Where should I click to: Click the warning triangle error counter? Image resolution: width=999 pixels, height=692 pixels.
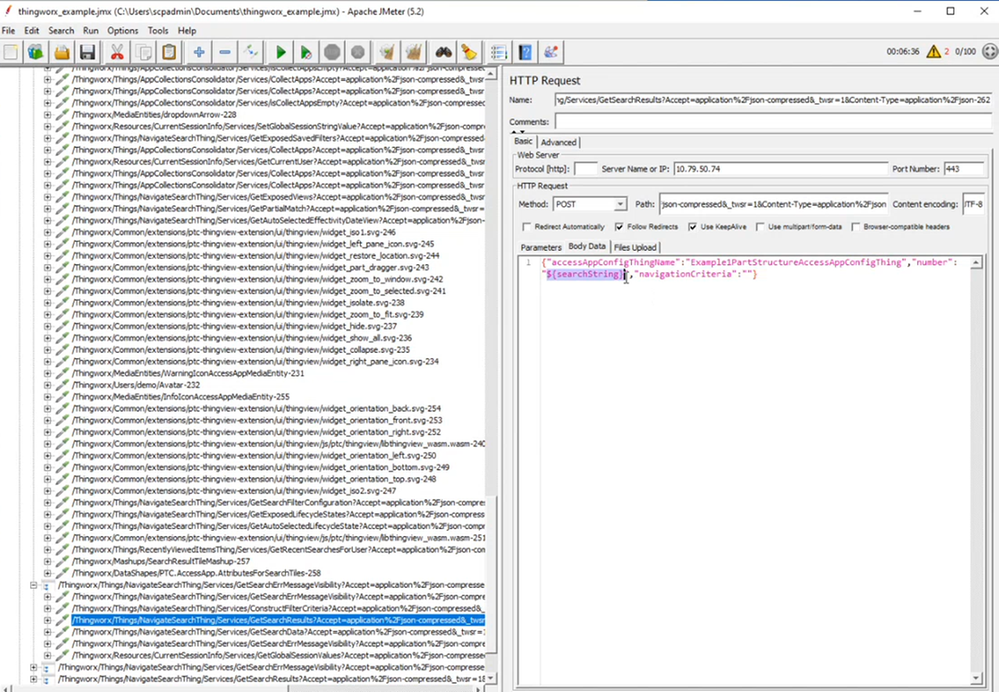[x=935, y=52]
